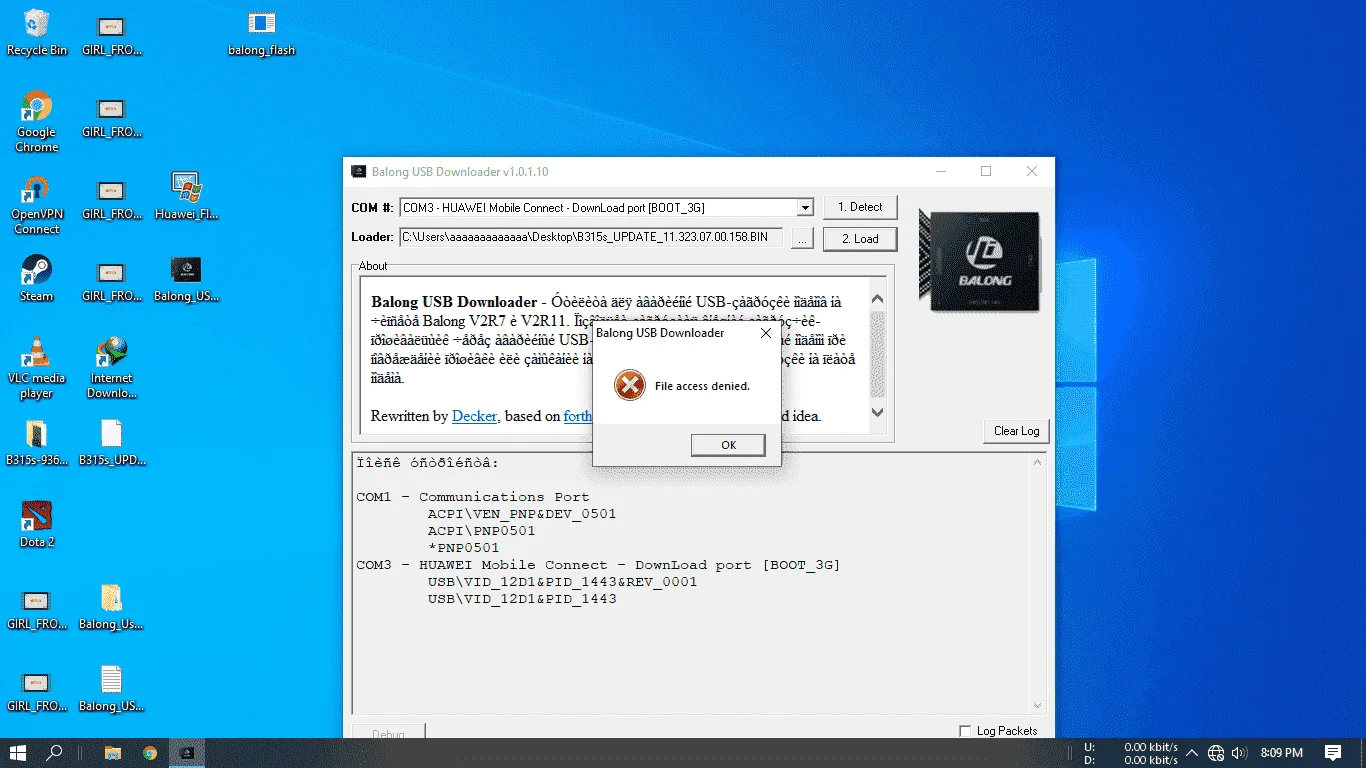Viewport: 1366px width, 768px height.
Task: Open the taskbar Search
Action: click(55, 753)
